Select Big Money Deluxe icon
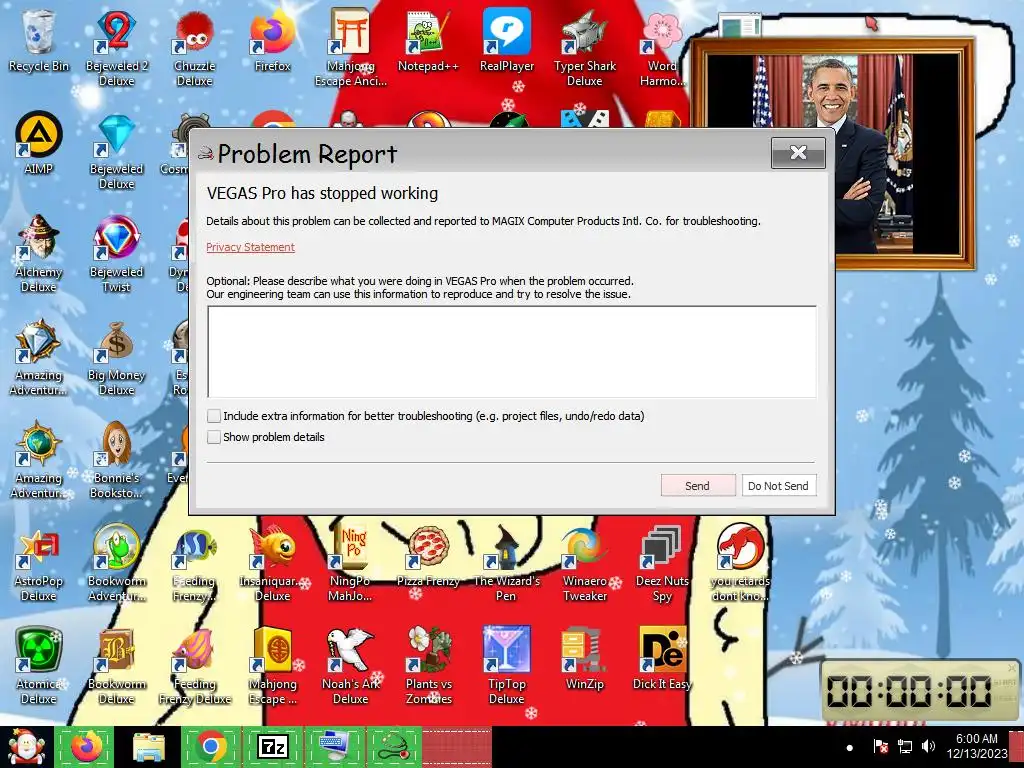The width and height of the screenshot is (1024, 768). [117, 358]
